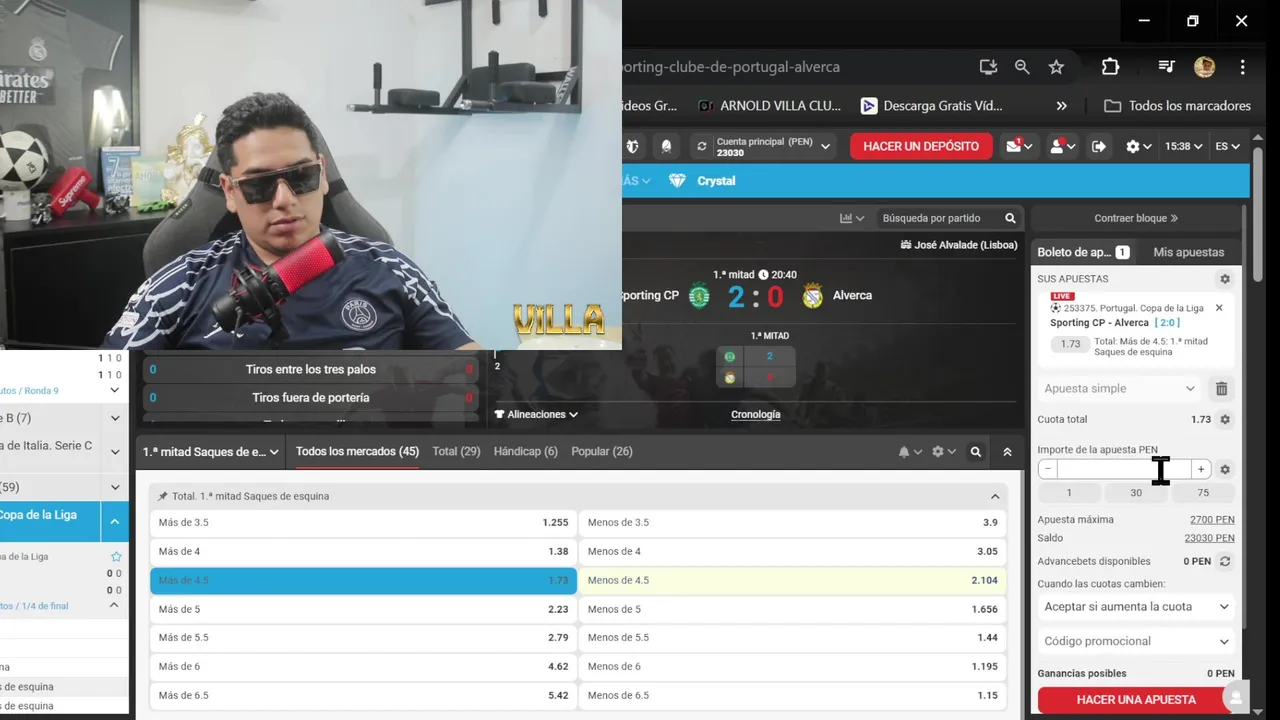Decrease stake with the minus button
1280x720 pixels.
tap(1047, 469)
